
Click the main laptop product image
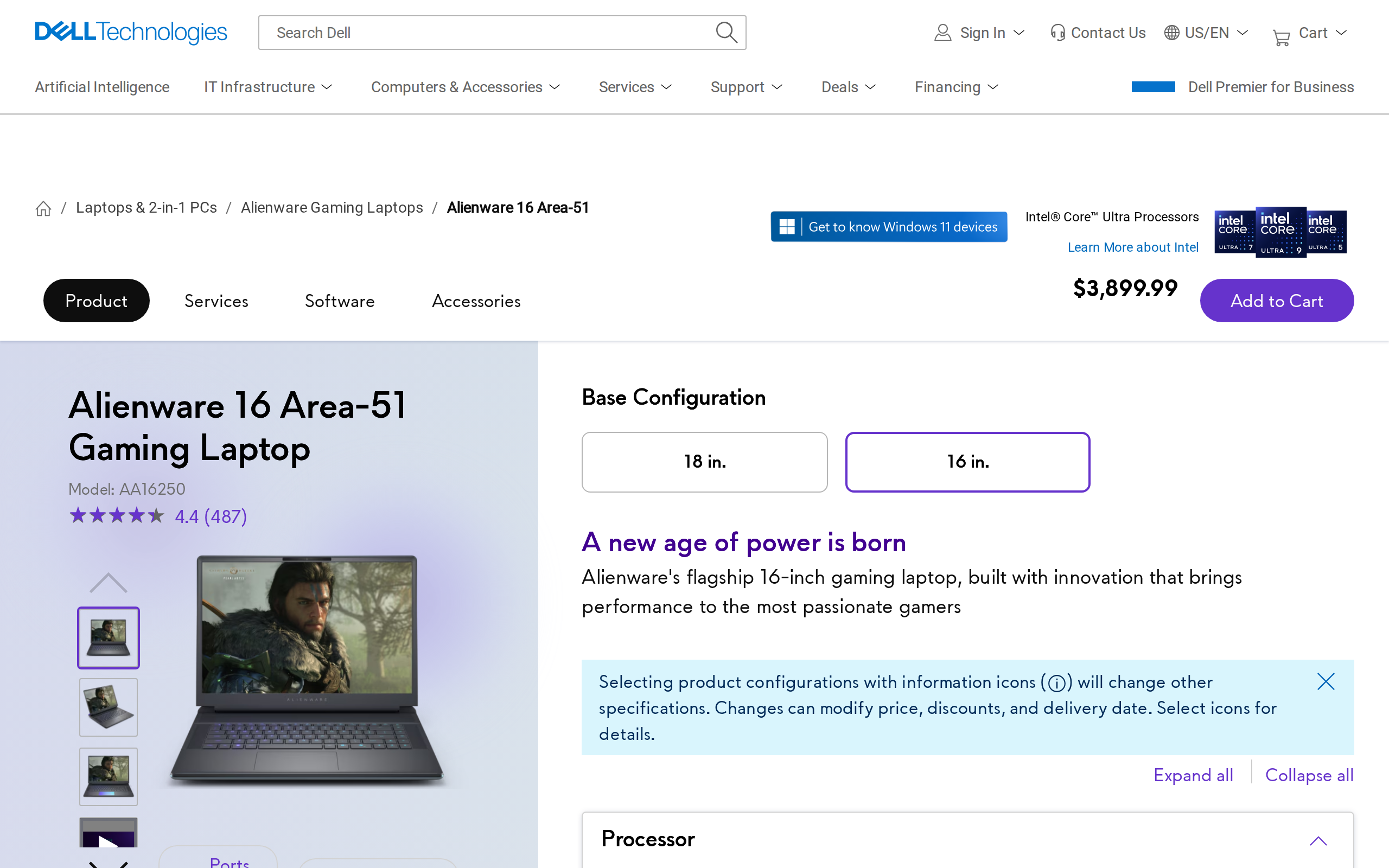click(x=307, y=671)
